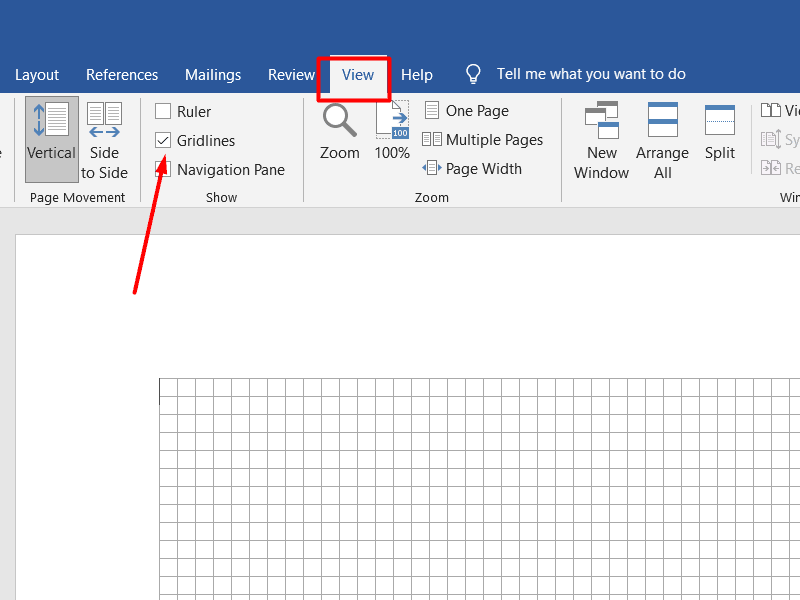Choose One Page zoom view
800x600 pixels.
[466, 111]
